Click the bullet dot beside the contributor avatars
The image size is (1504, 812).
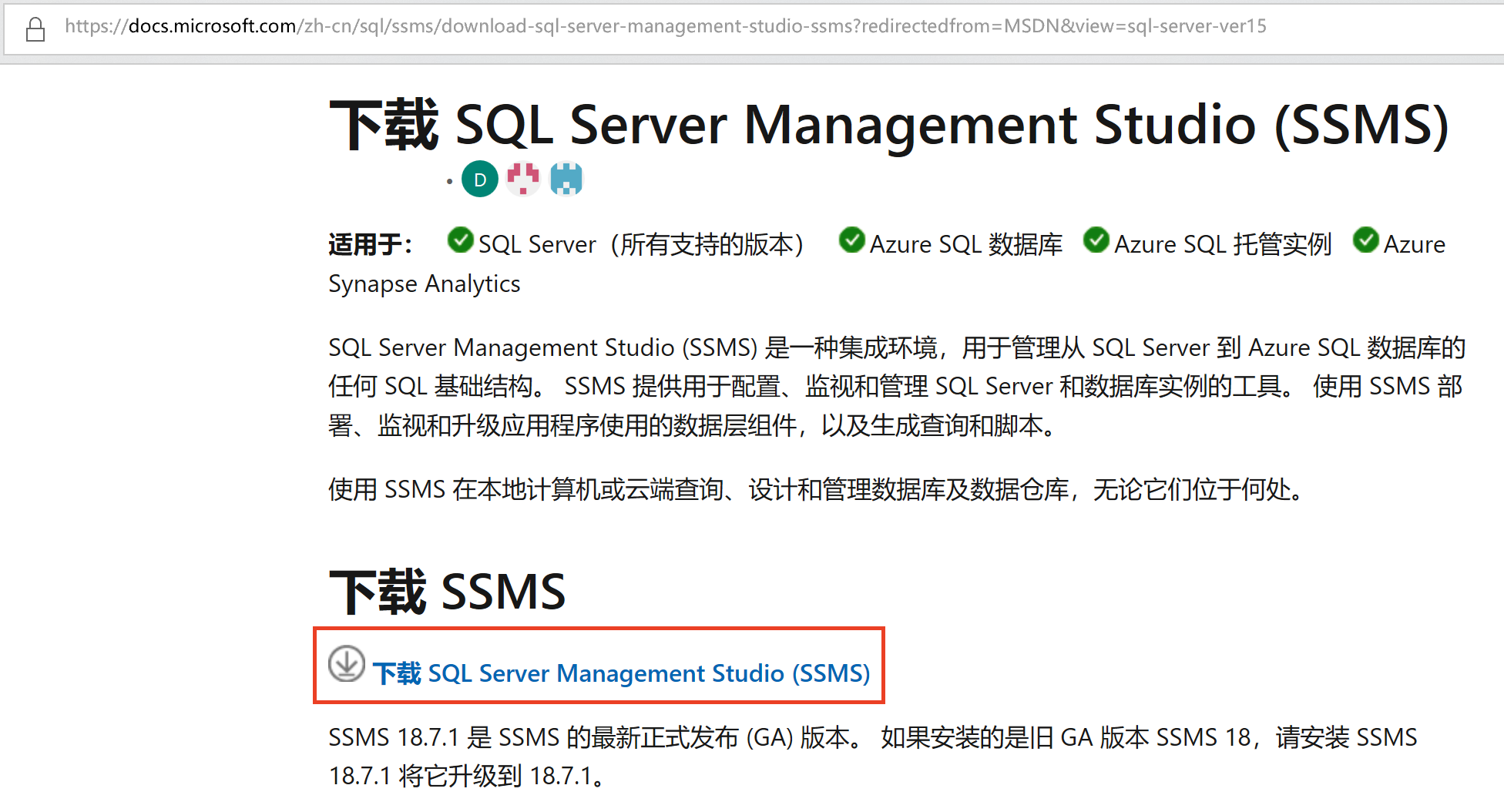(450, 181)
